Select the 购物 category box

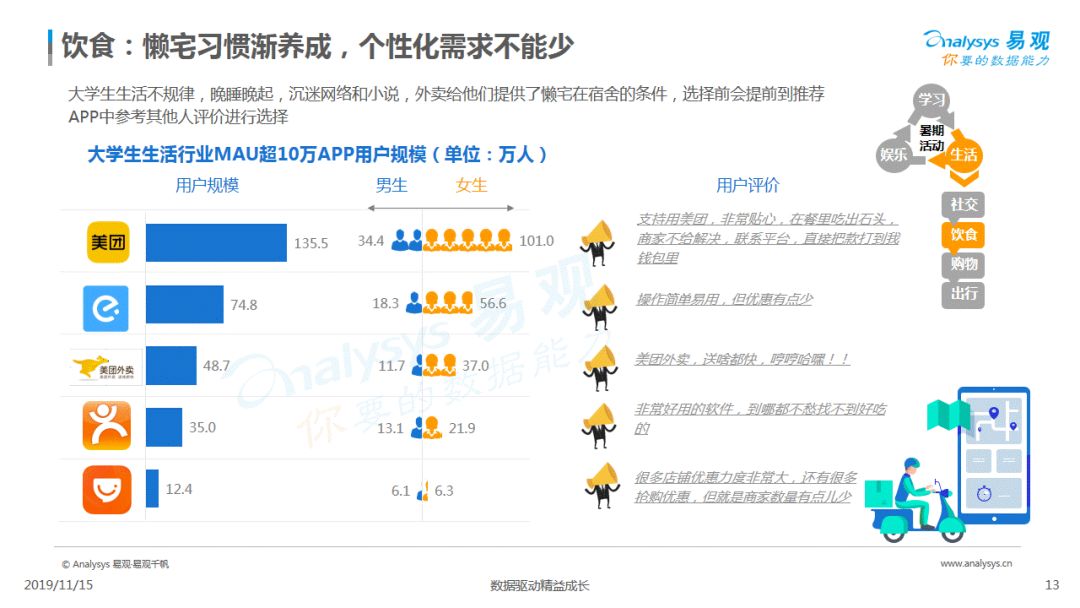[x=963, y=264]
